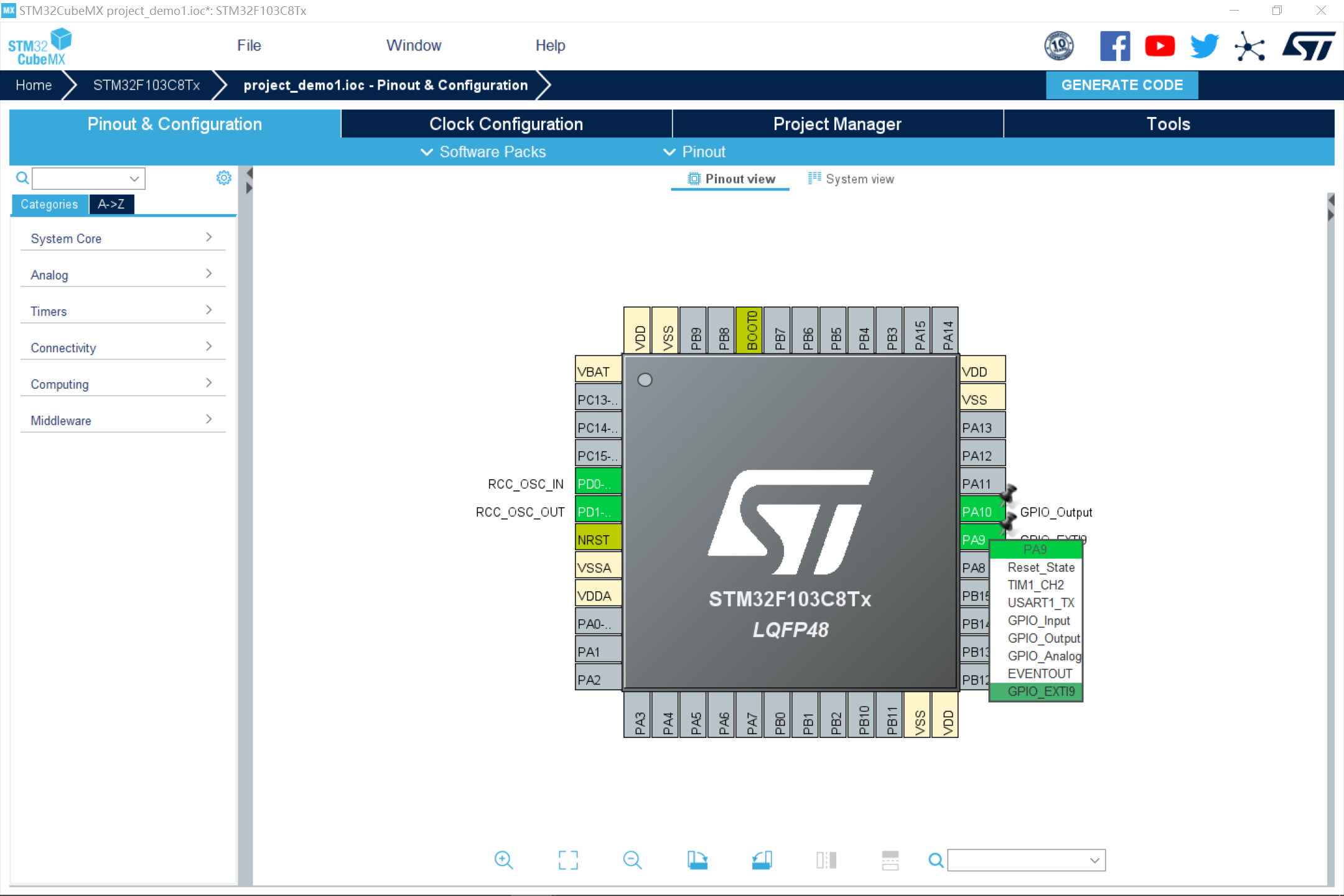Screen dimensions: 1344x896
Task: Open the File menu
Action: click(x=249, y=45)
